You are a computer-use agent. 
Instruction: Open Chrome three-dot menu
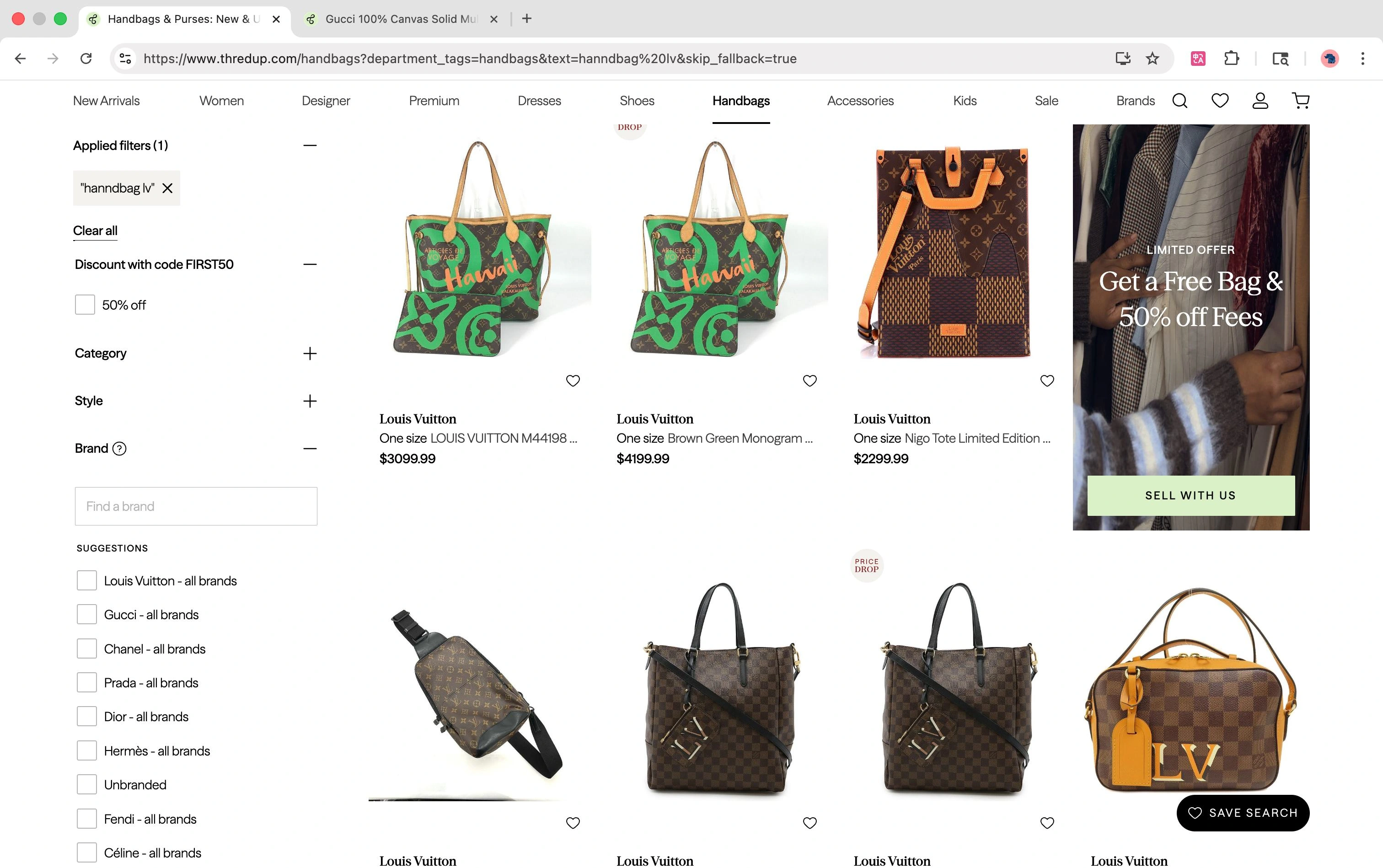tap(1362, 59)
